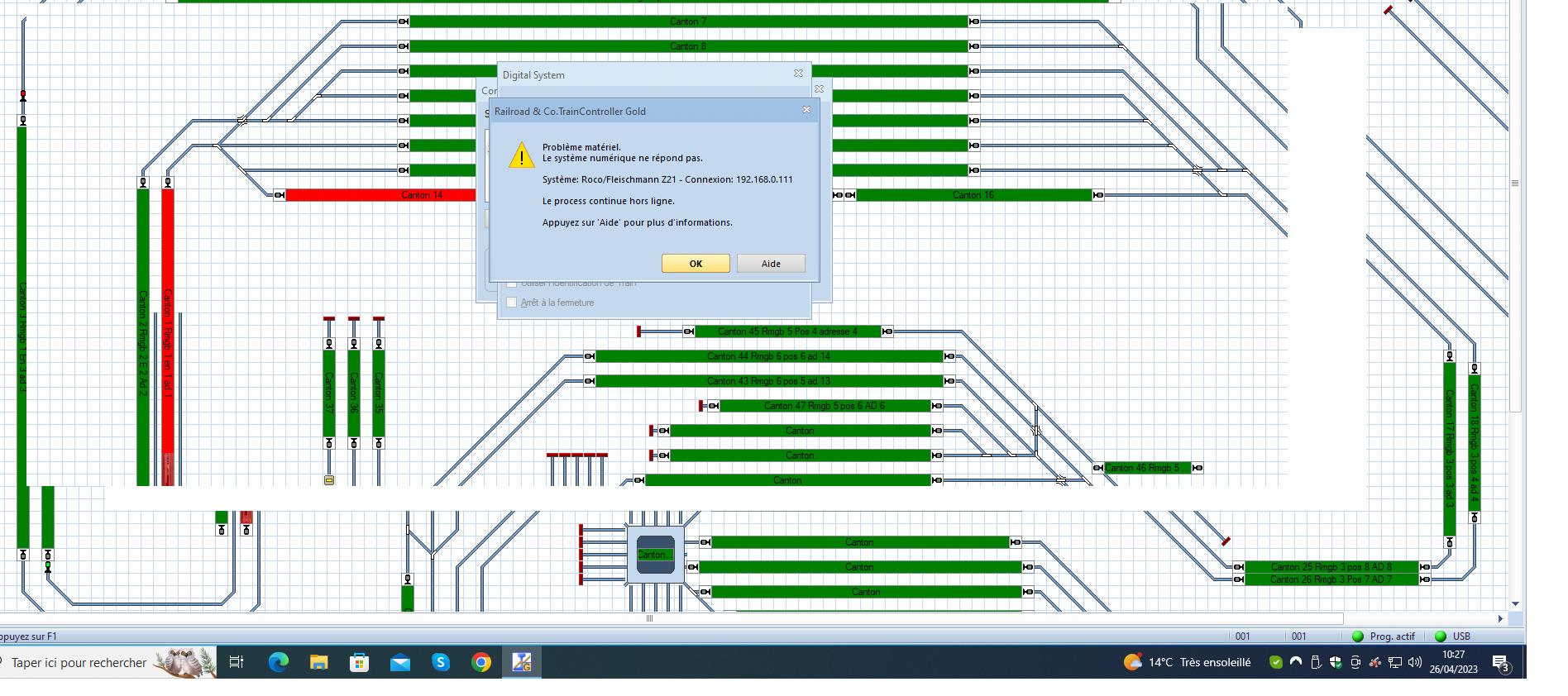The image size is (1568, 696).
Task: Select block Canton 26 Rmgb 3 Pos 7
Action: point(1331,579)
